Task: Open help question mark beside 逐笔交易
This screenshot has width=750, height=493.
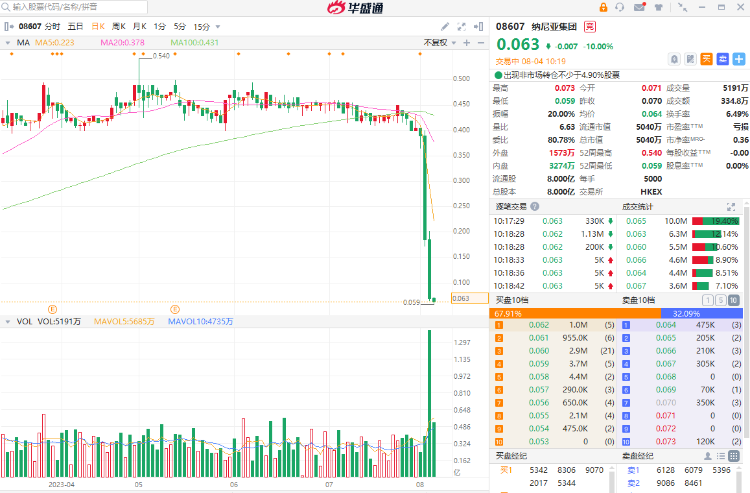Action: click(535, 207)
